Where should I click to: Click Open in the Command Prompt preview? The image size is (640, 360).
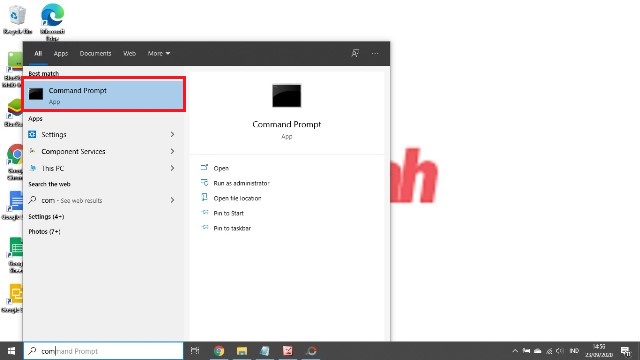pos(221,168)
